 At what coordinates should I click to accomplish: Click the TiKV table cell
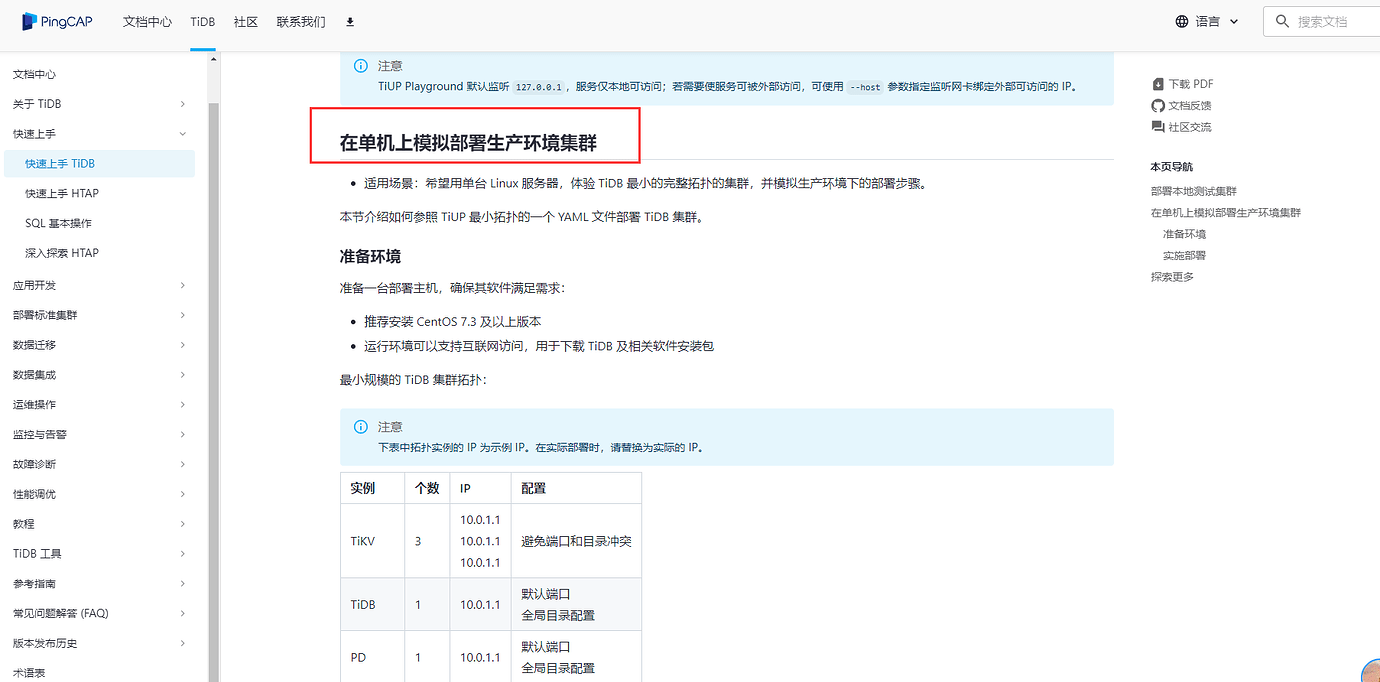372,541
